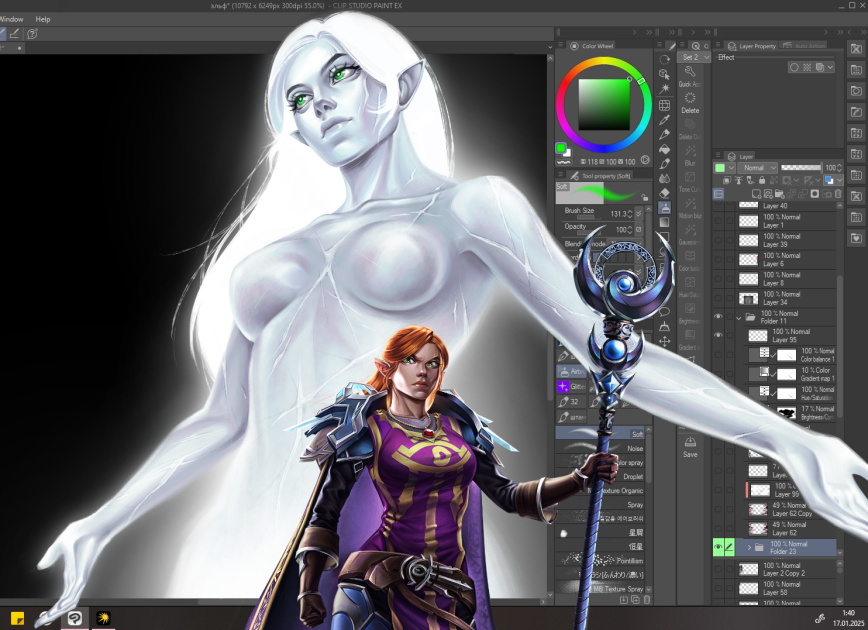Viewport: 868px width, 630px height.
Task: Click the layer opacity slider bar
Action: [801, 168]
